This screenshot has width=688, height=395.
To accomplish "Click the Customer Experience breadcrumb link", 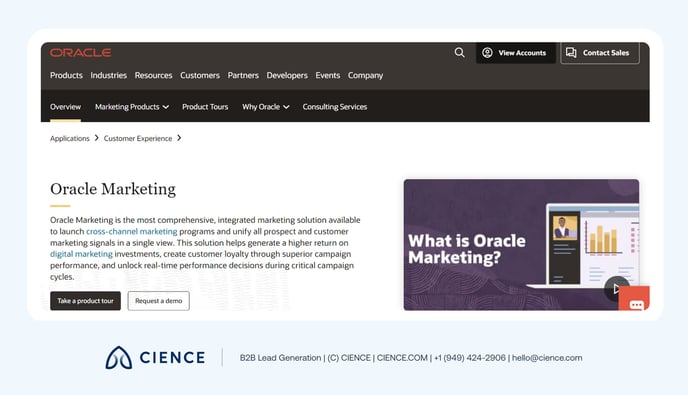I will click(x=138, y=138).
